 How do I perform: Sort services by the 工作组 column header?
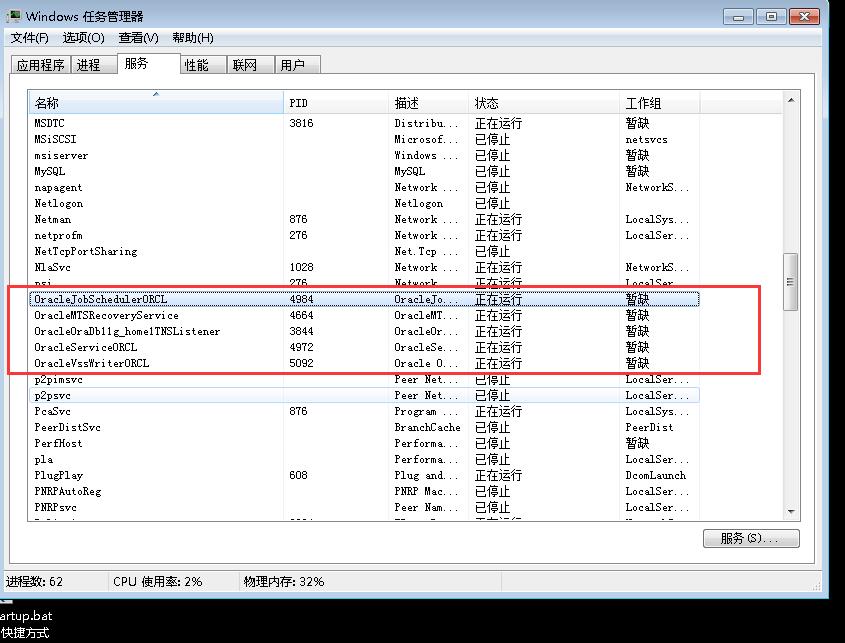(660, 102)
